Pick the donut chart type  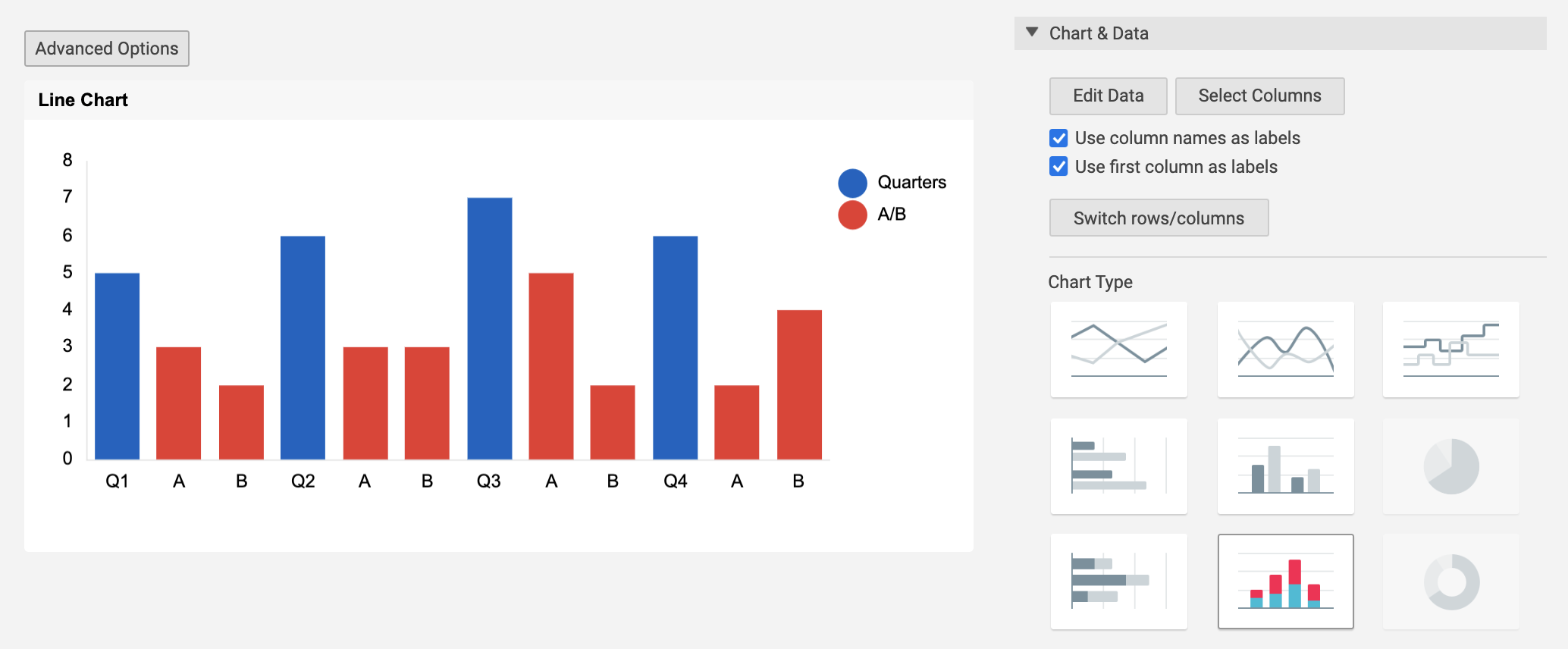coord(1450,581)
